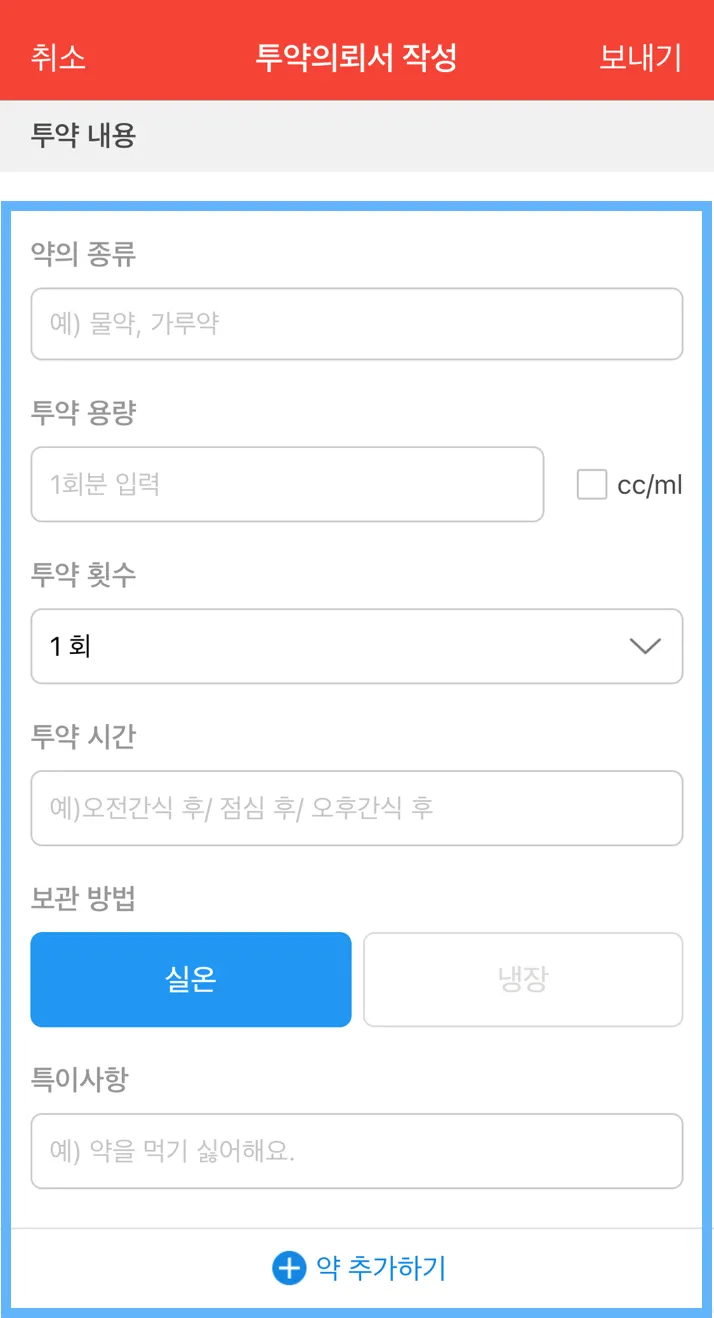Screen dimensions: 714x1318
Task: Click the 투약 용량 label
Action: click(x=83, y=413)
